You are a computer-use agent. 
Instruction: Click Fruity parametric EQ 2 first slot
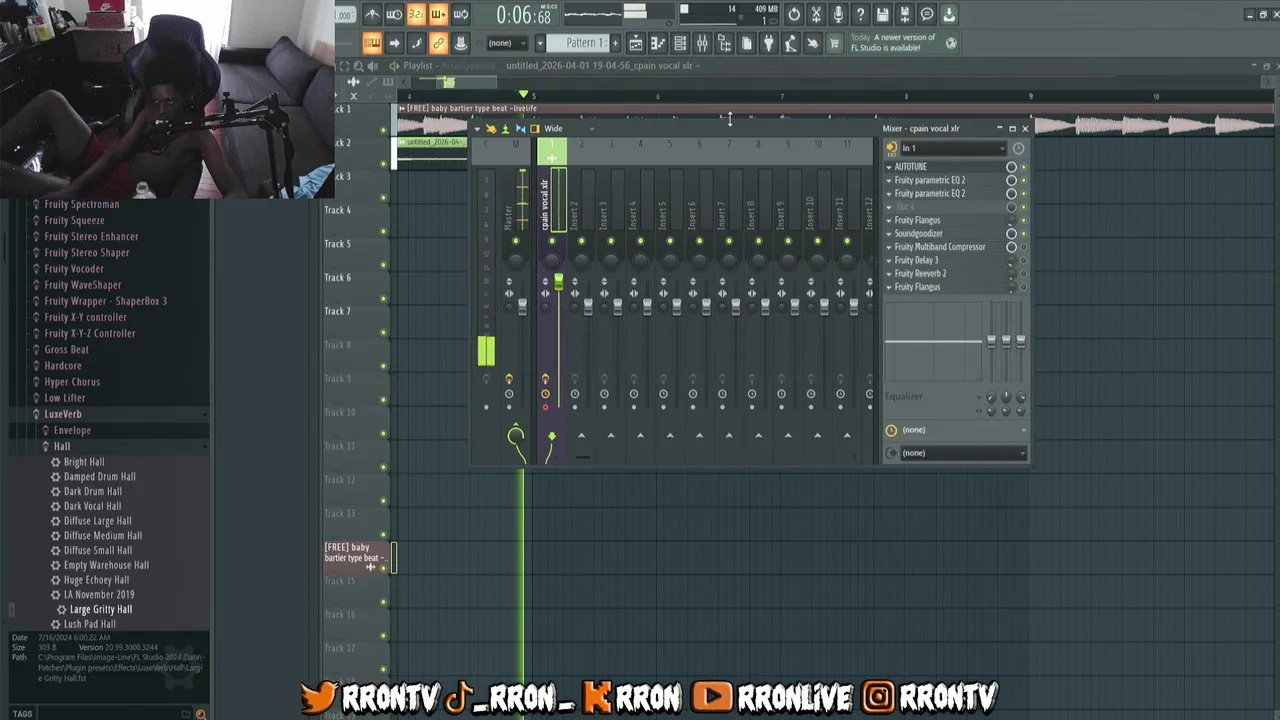coord(930,180)
